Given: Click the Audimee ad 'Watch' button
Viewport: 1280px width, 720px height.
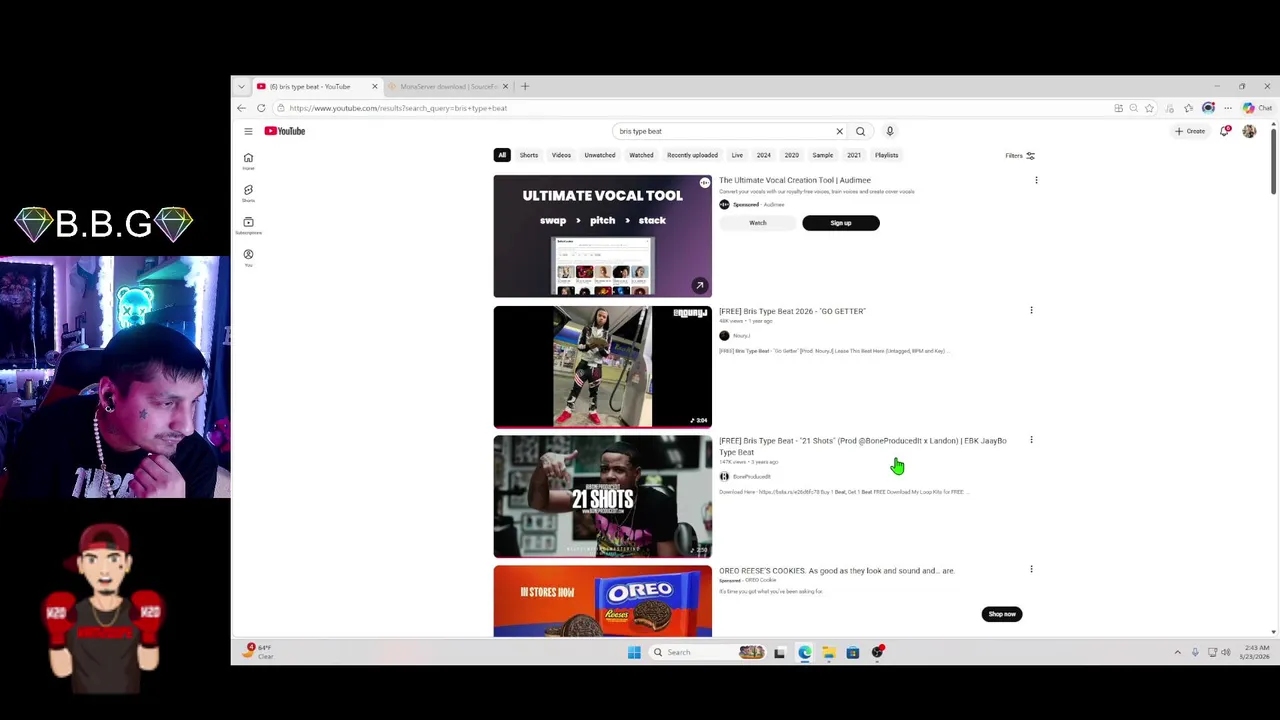Looking at the screenshot, I should tap(758, 223).
